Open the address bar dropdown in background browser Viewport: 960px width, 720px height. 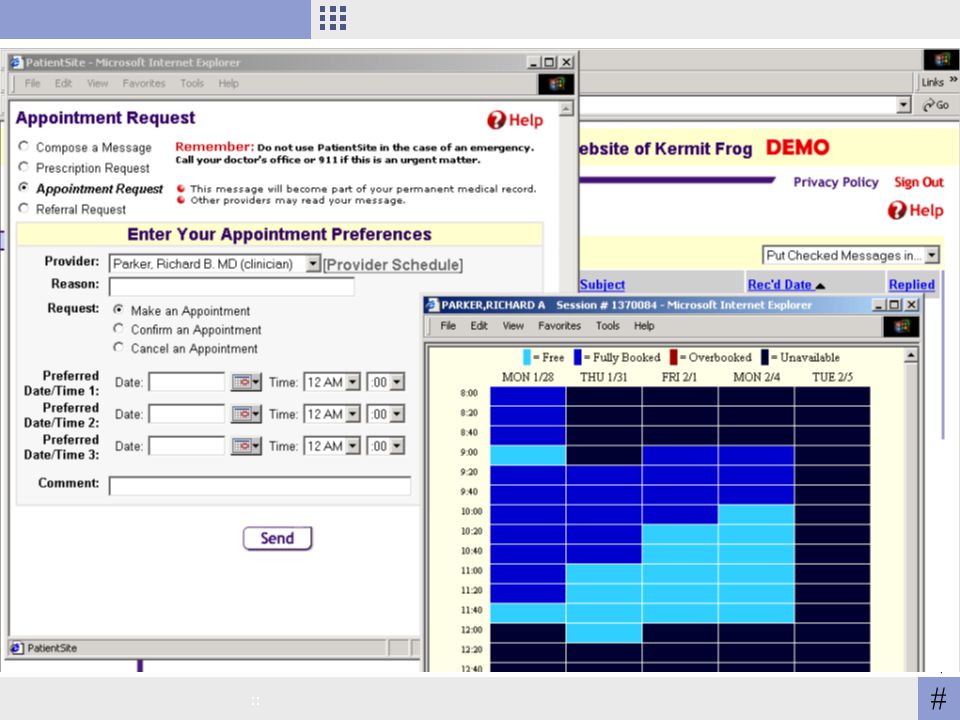(904, 105)
